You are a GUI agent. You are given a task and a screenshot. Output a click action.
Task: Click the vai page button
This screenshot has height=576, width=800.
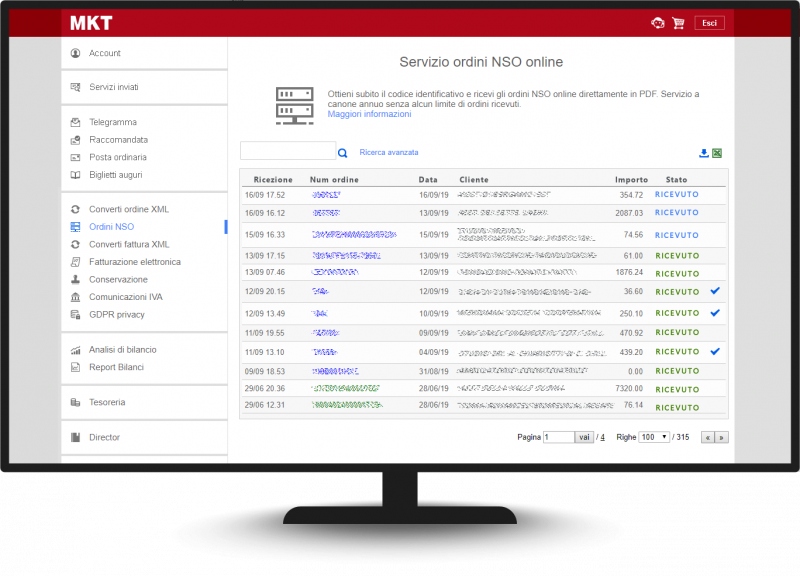coord(584,437)
